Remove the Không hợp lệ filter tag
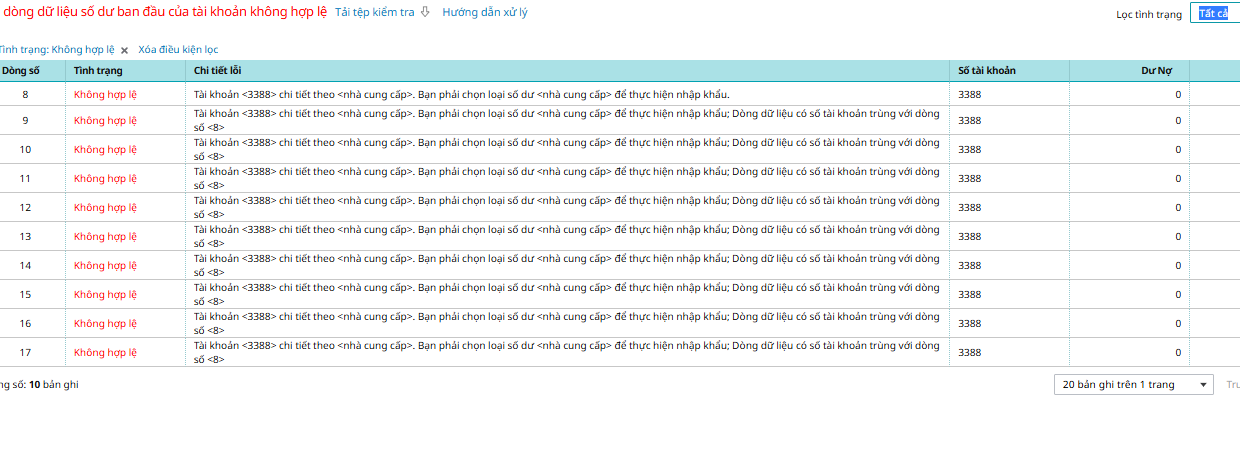Image resolution: width=1240 pixels, height=460 pixels. [124, 50]
